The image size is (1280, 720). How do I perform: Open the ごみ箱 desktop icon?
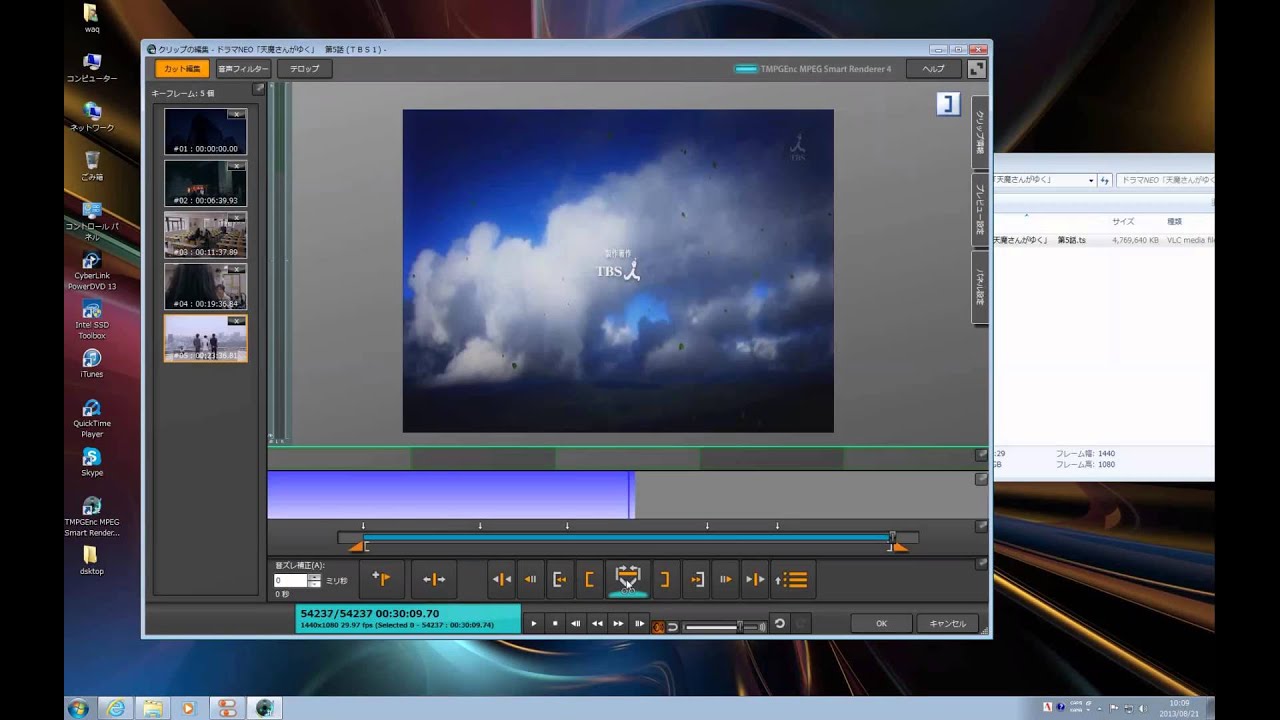pyautogui.click(x=92, y=165)
